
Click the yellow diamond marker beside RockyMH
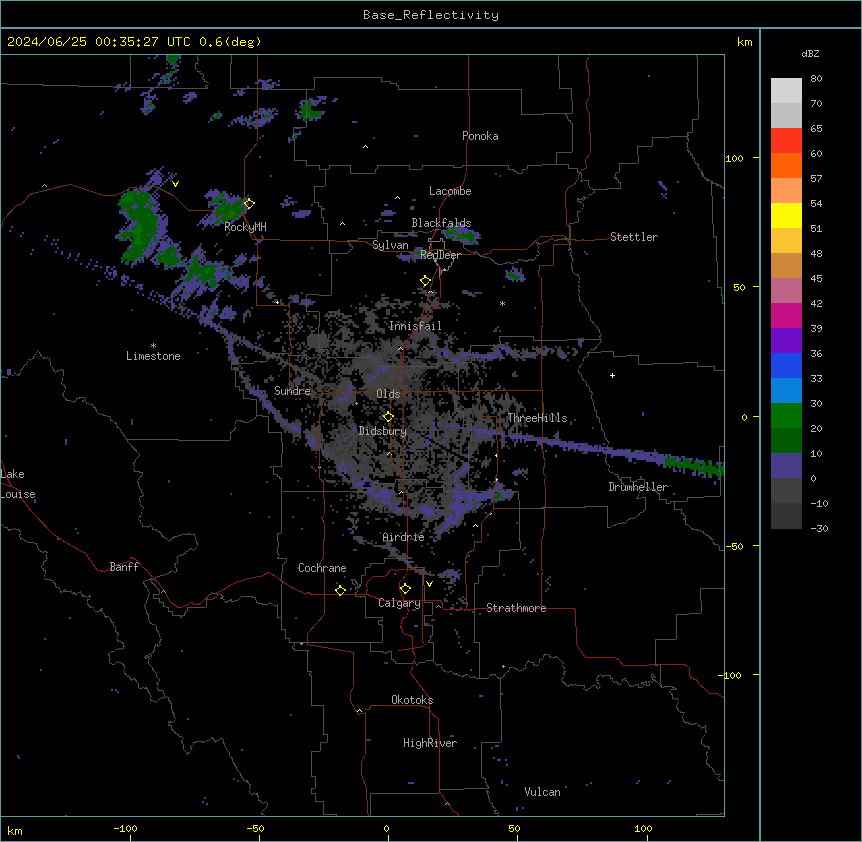coord(249,204)
